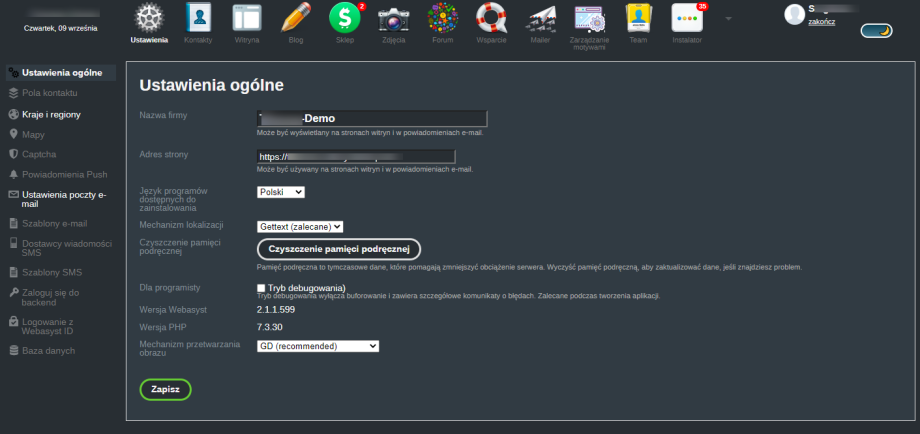Launch the Blog pencil icon
This screenshot has height=434, width=920.
click(295, 18)
